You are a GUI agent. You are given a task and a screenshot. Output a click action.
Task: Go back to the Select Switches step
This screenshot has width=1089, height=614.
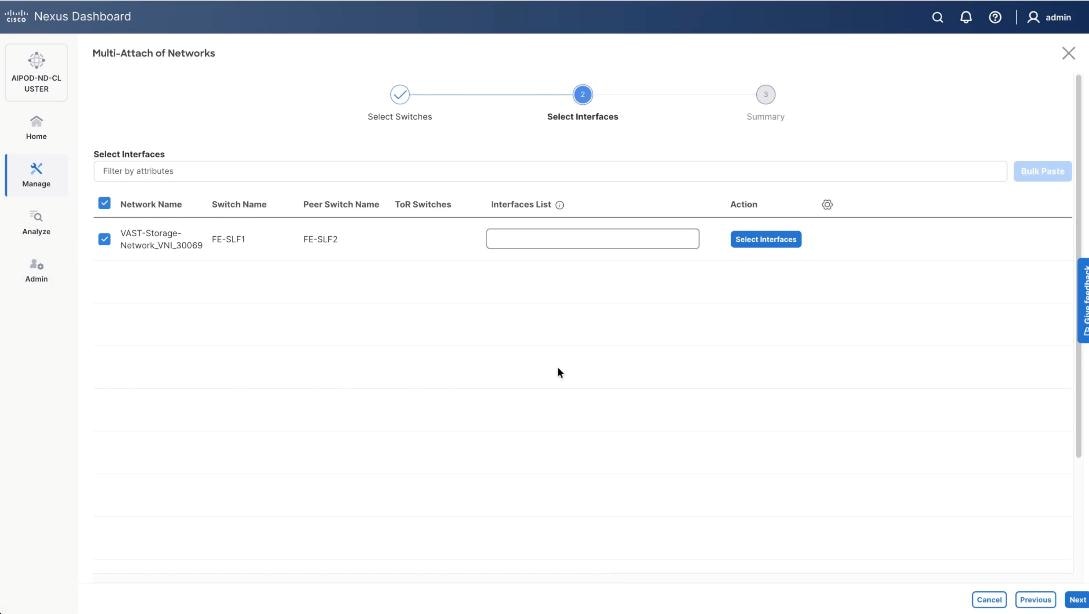400,94
